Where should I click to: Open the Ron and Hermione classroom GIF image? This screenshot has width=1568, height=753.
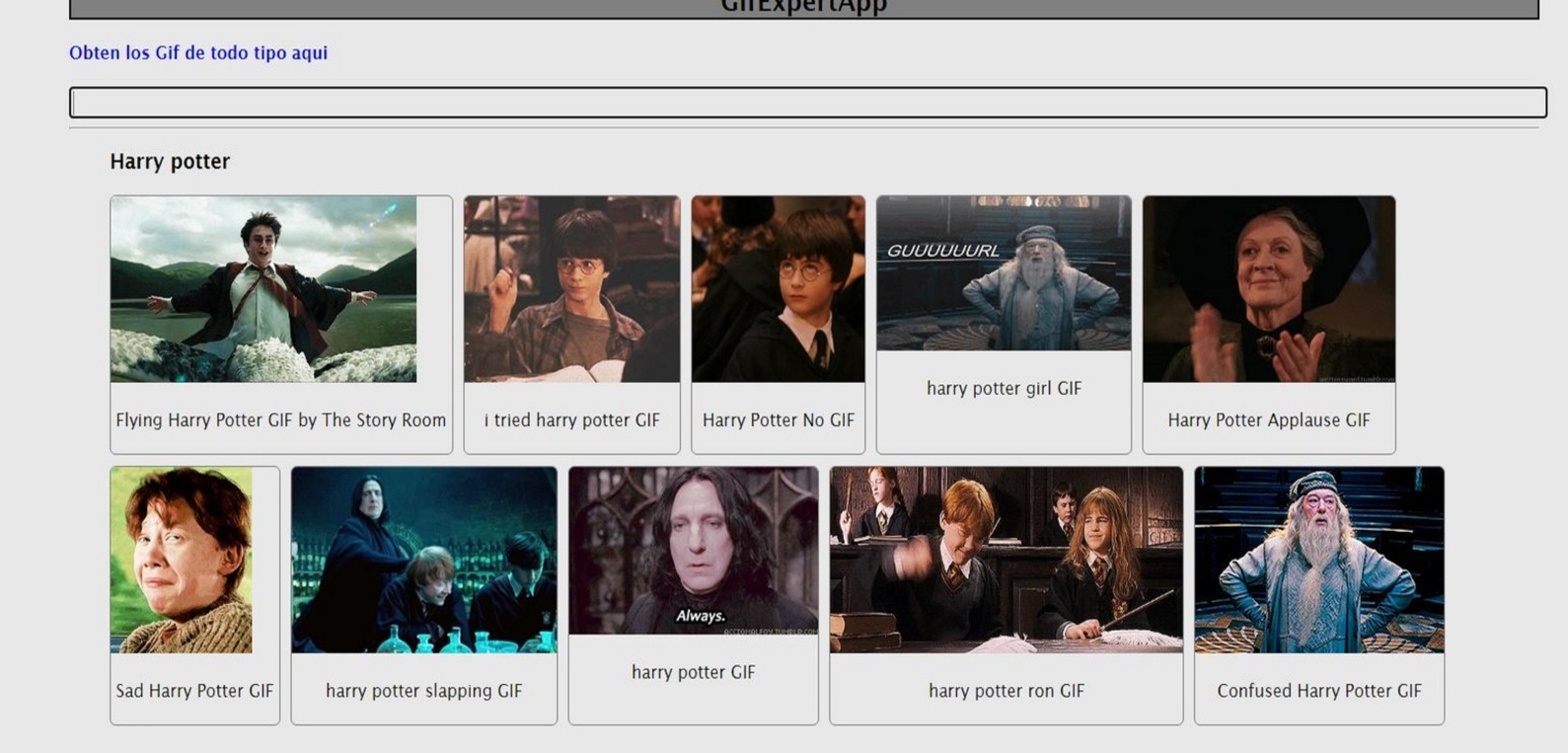click(1006, 560)
